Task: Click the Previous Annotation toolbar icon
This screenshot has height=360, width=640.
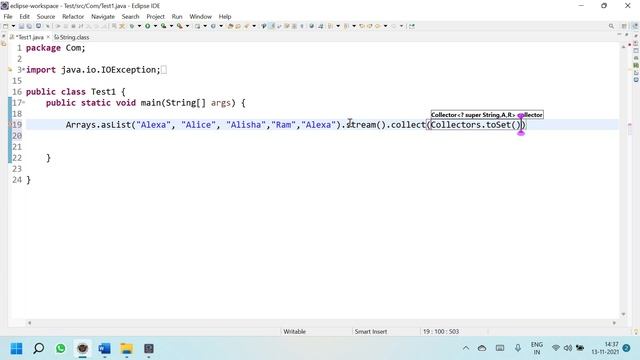Action: click(346, 26)
